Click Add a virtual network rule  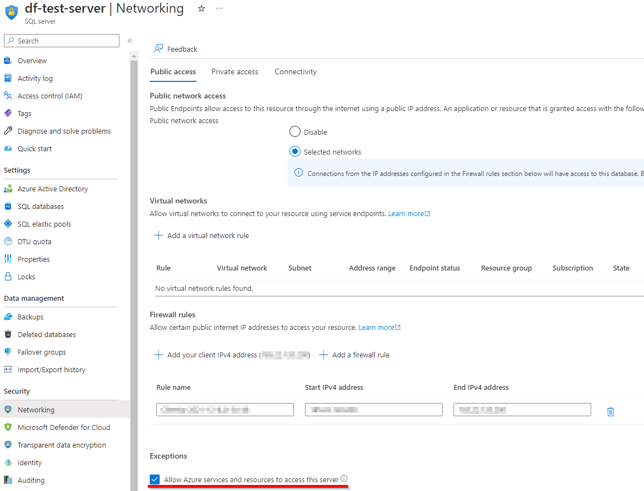[201, 235]
